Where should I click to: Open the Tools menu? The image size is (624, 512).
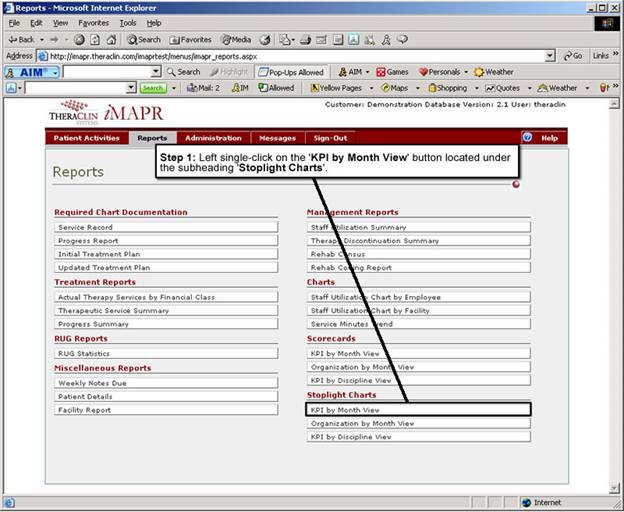128,23
